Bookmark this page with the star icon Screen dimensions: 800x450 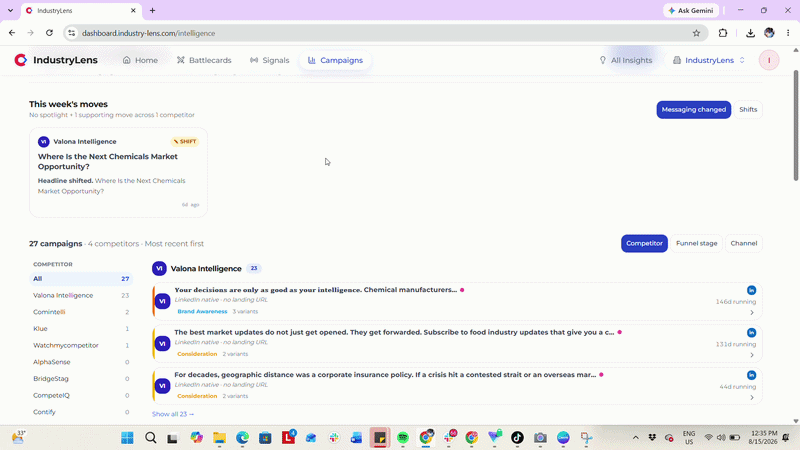(x=696, y=33)
